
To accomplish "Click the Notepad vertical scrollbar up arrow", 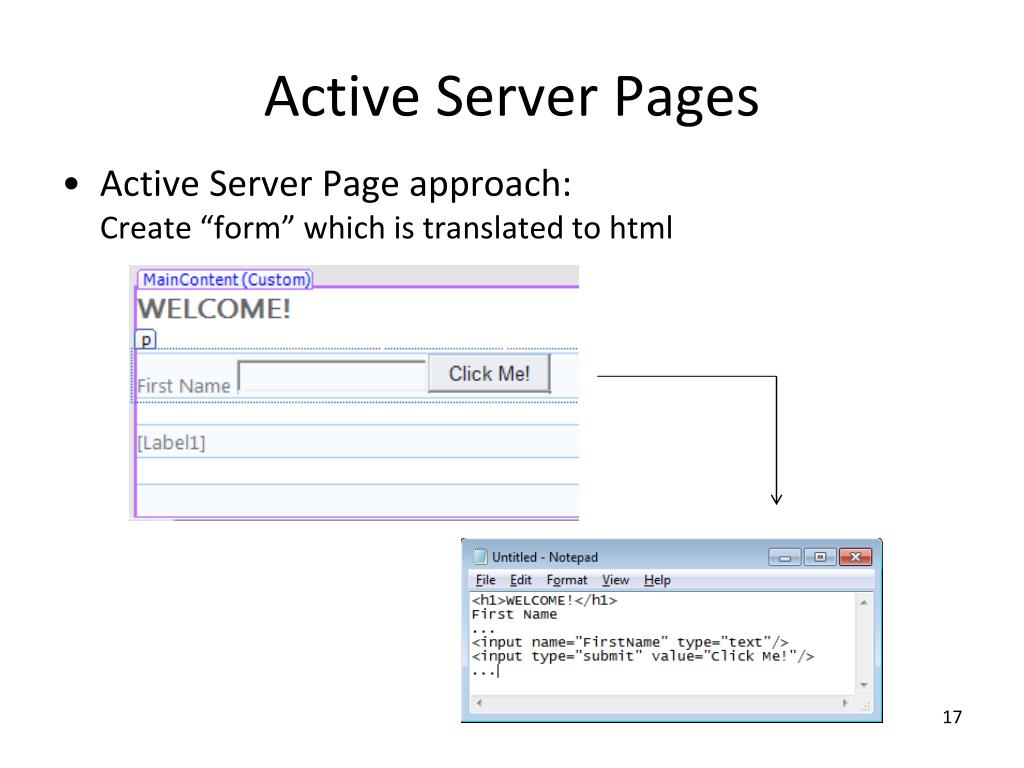I will (864, 602).
